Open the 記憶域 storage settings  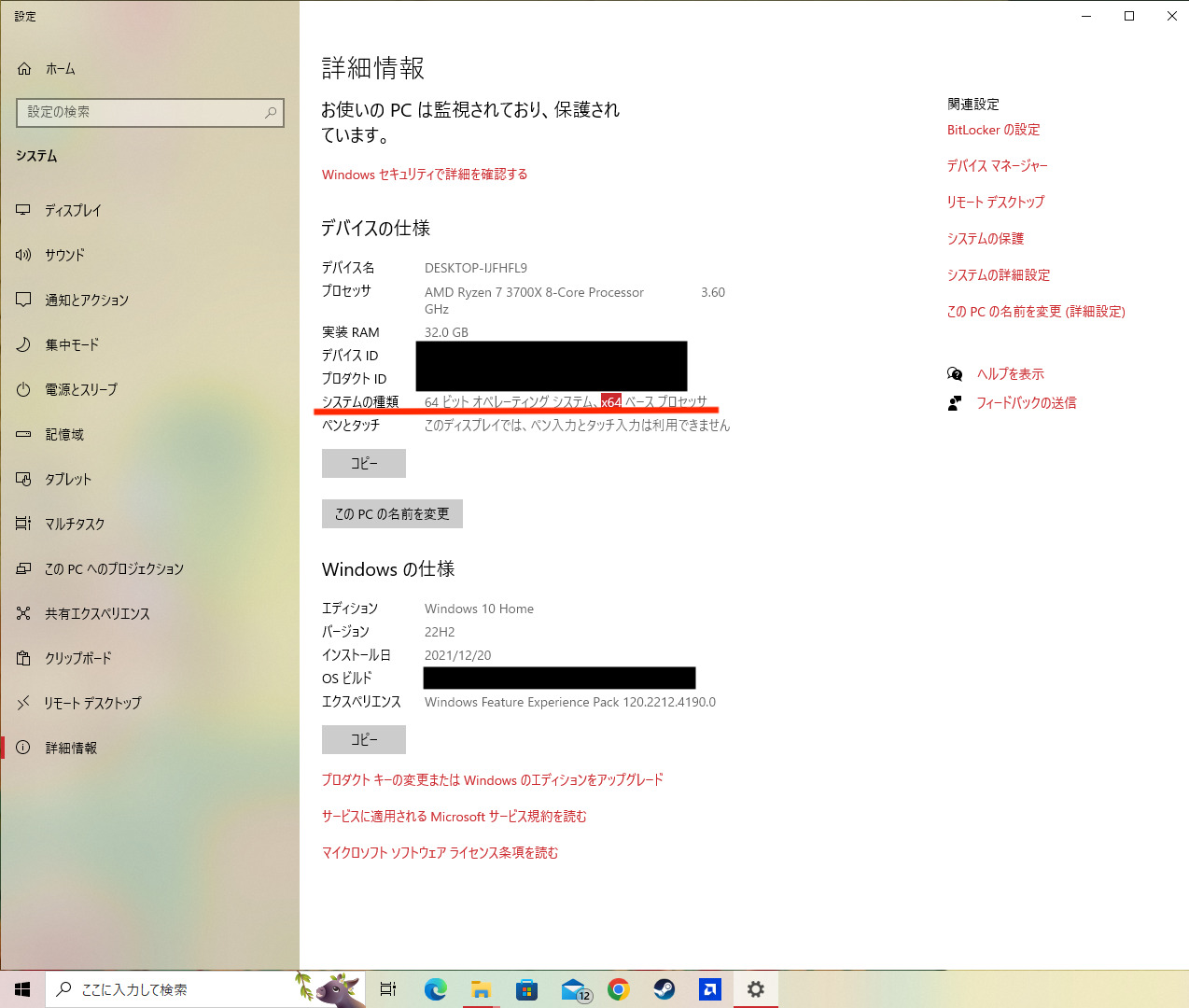(65, 434)
